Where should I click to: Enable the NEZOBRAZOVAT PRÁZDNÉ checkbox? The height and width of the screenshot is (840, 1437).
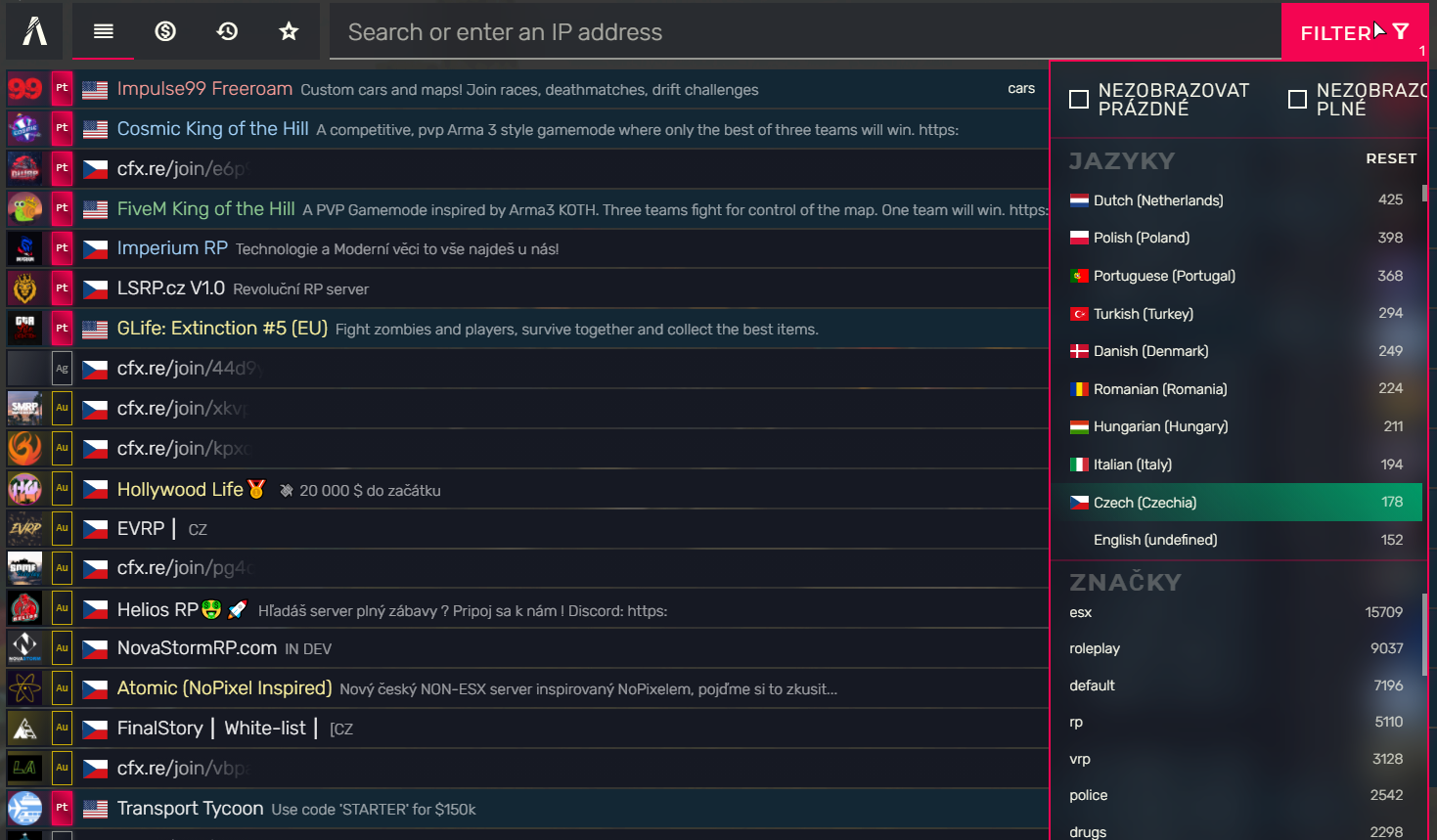click(1079, 98)
